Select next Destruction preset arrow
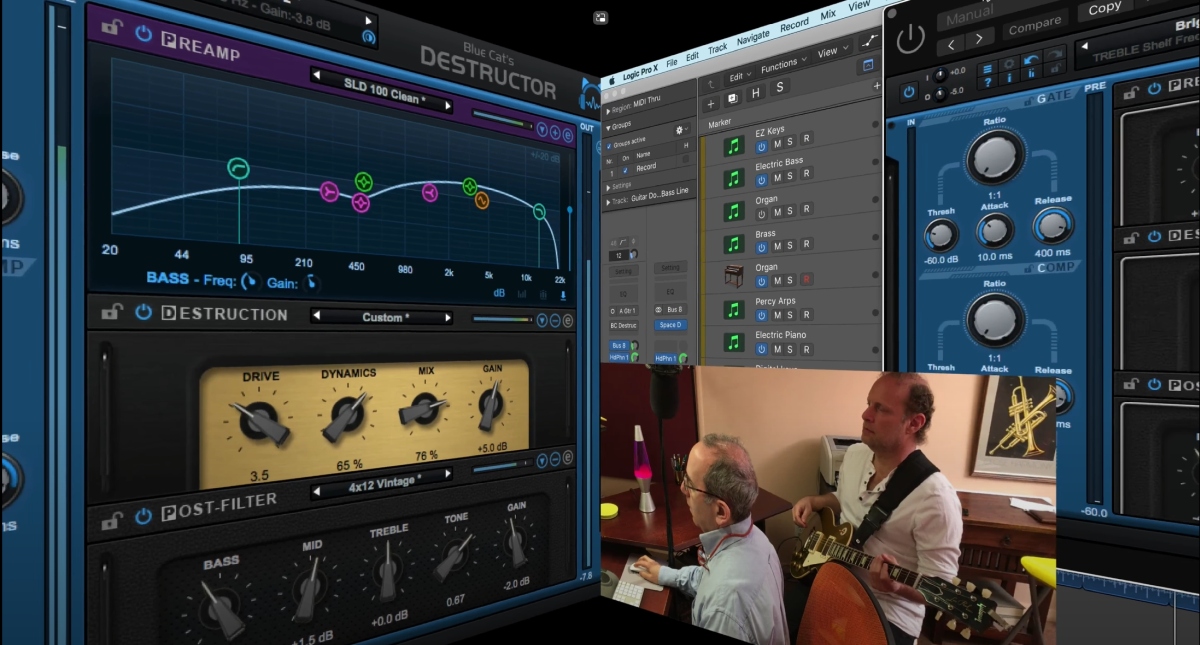 tap(448, 319)
